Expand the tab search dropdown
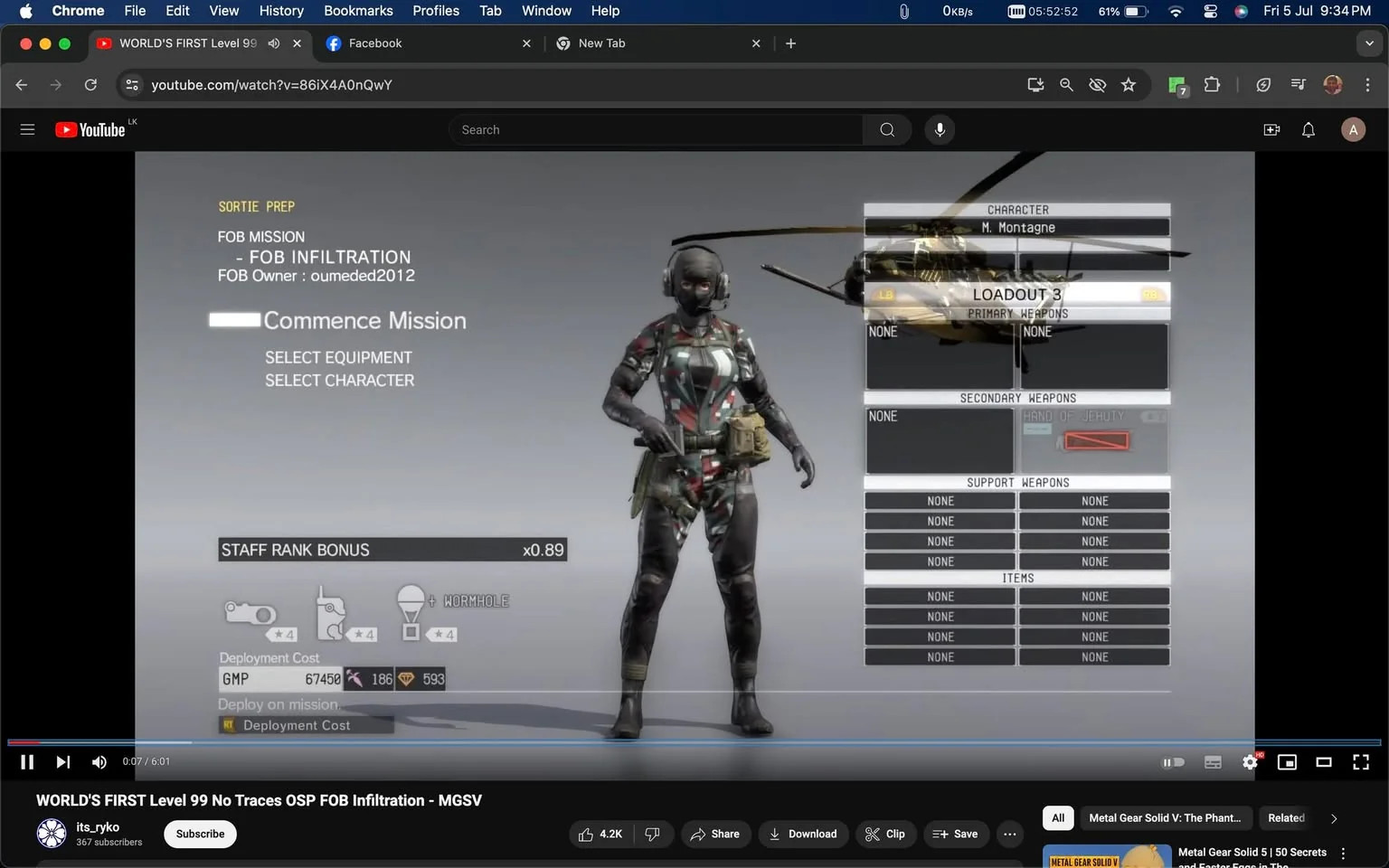 [x=1369, y=43]
